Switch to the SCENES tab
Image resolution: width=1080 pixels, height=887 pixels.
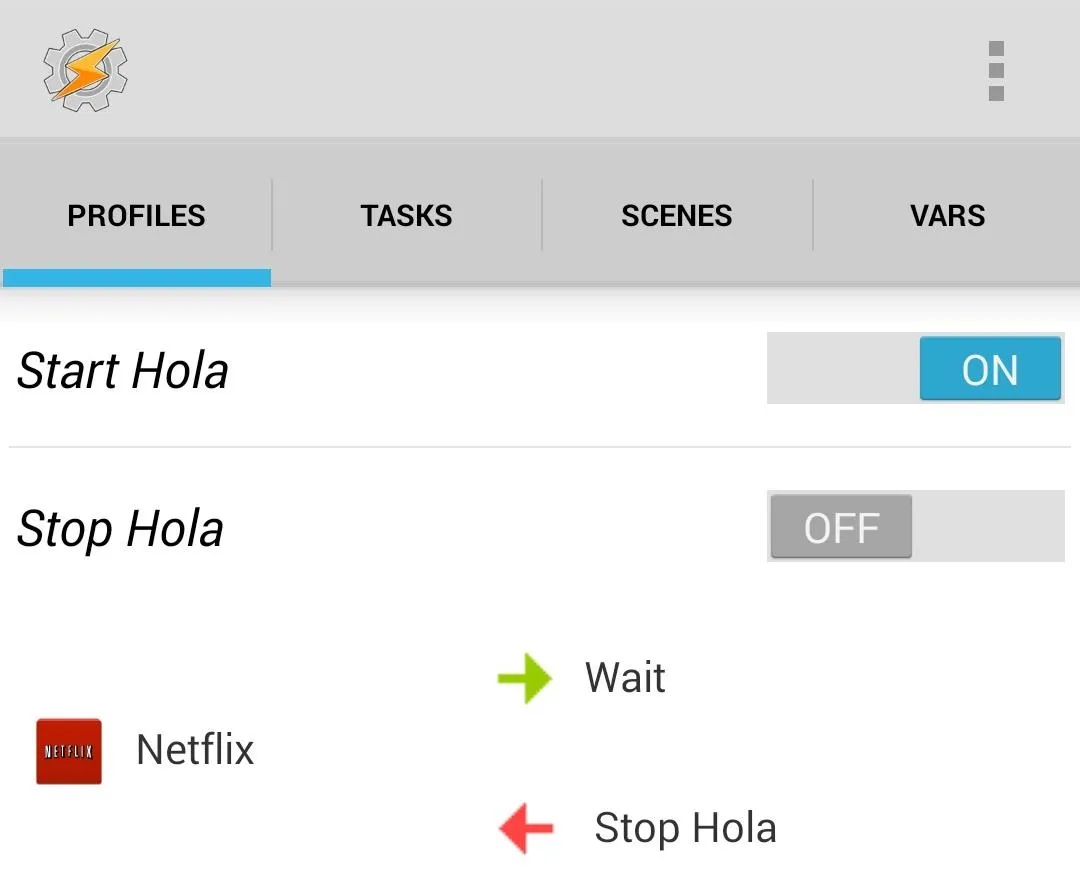tap(677, 216)
